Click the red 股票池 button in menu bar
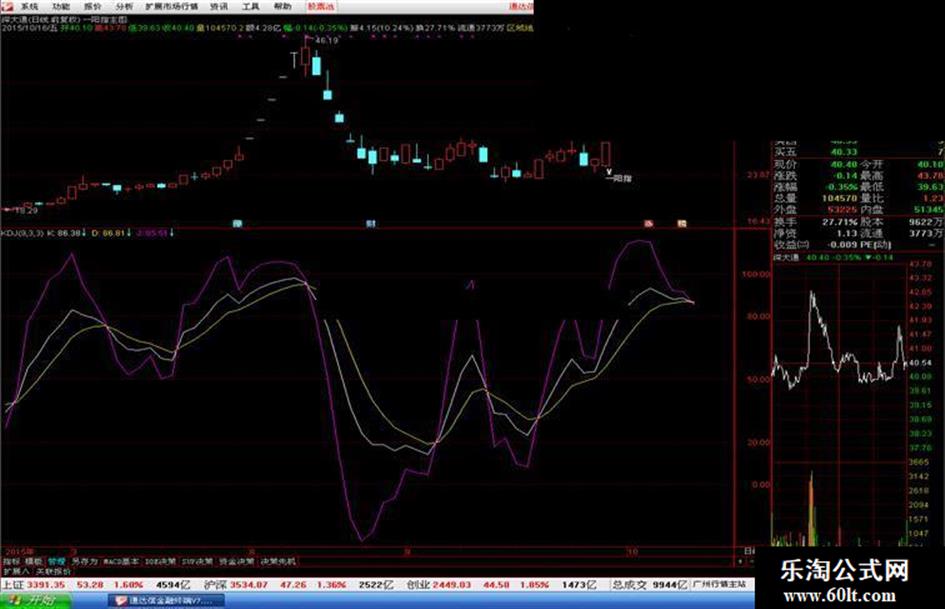The width and height of the screenshot is (945, 609). [321, 7]
